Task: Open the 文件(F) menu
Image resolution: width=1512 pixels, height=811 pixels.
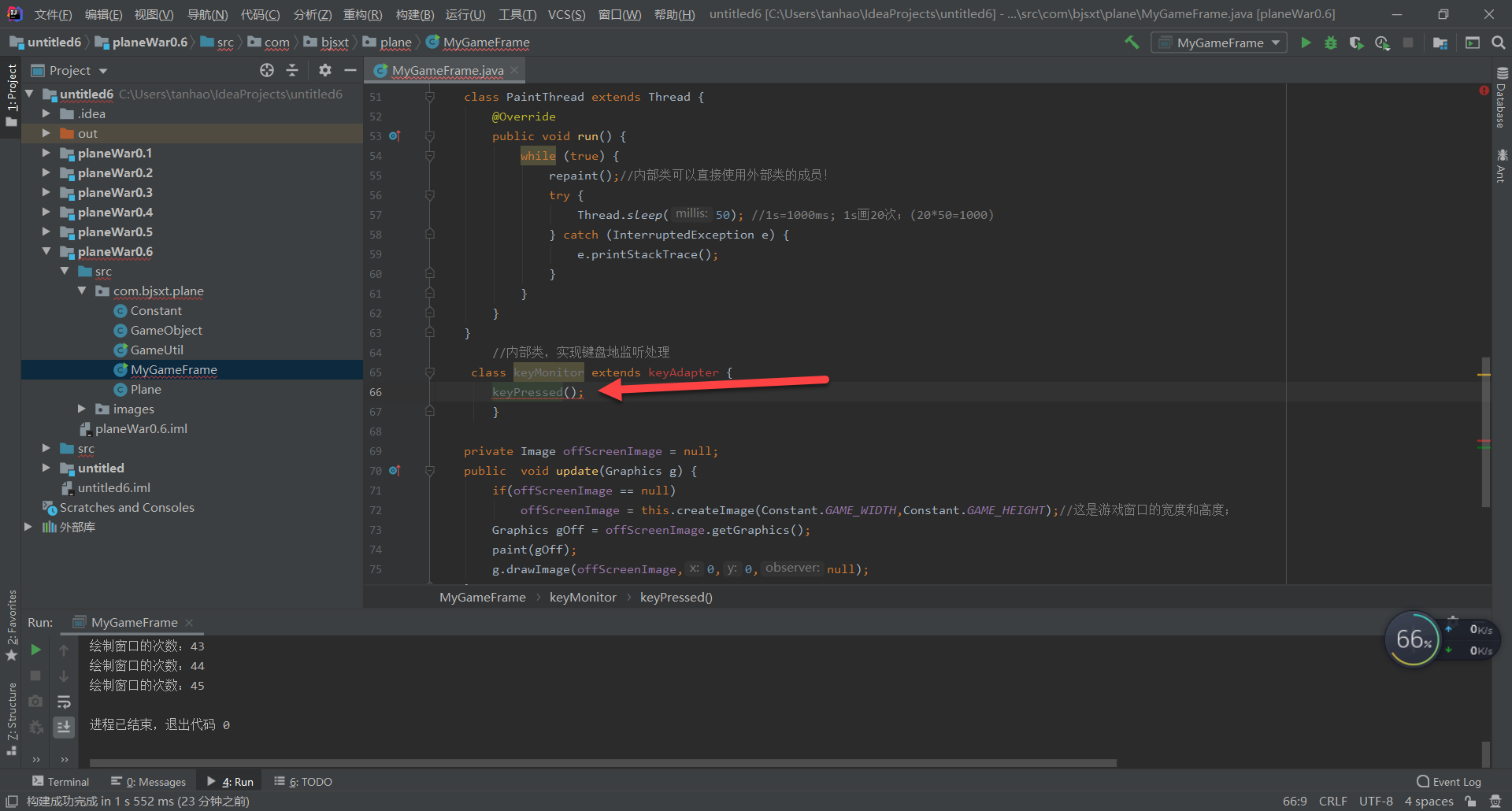Action: tap(53, 14)
